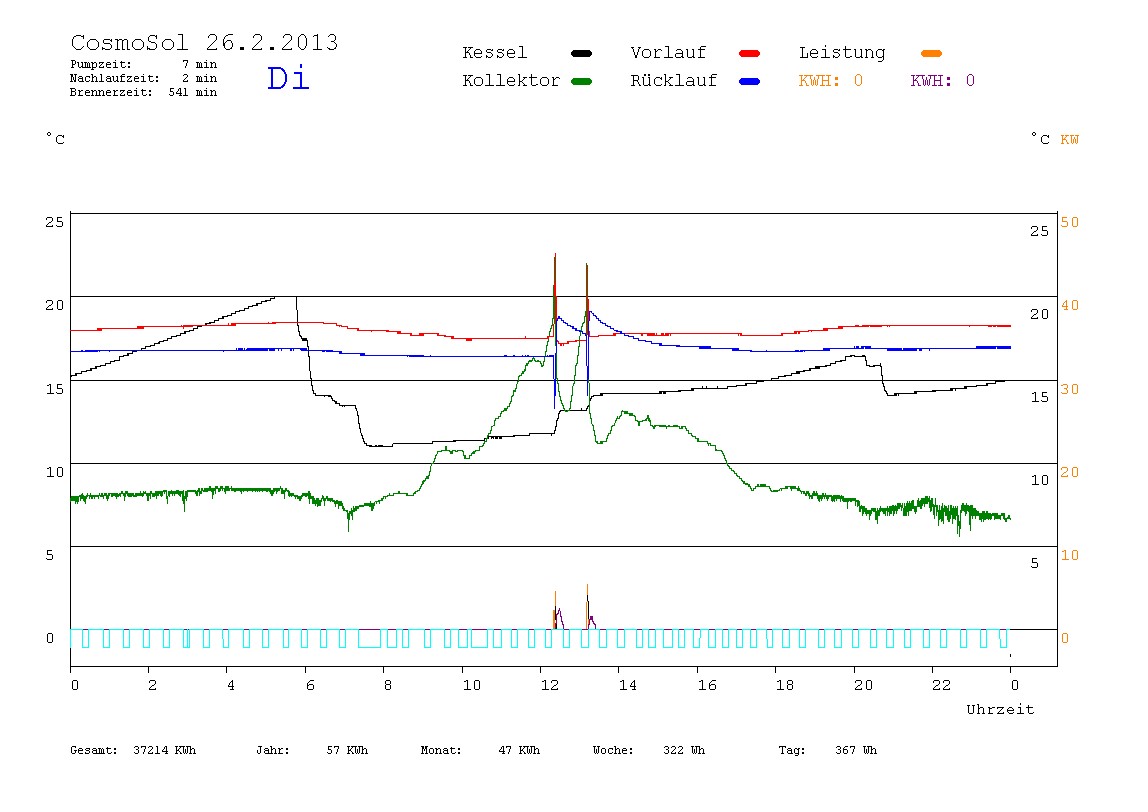Click the Rücklauf legend label
1148x812 pixels.
674,81
